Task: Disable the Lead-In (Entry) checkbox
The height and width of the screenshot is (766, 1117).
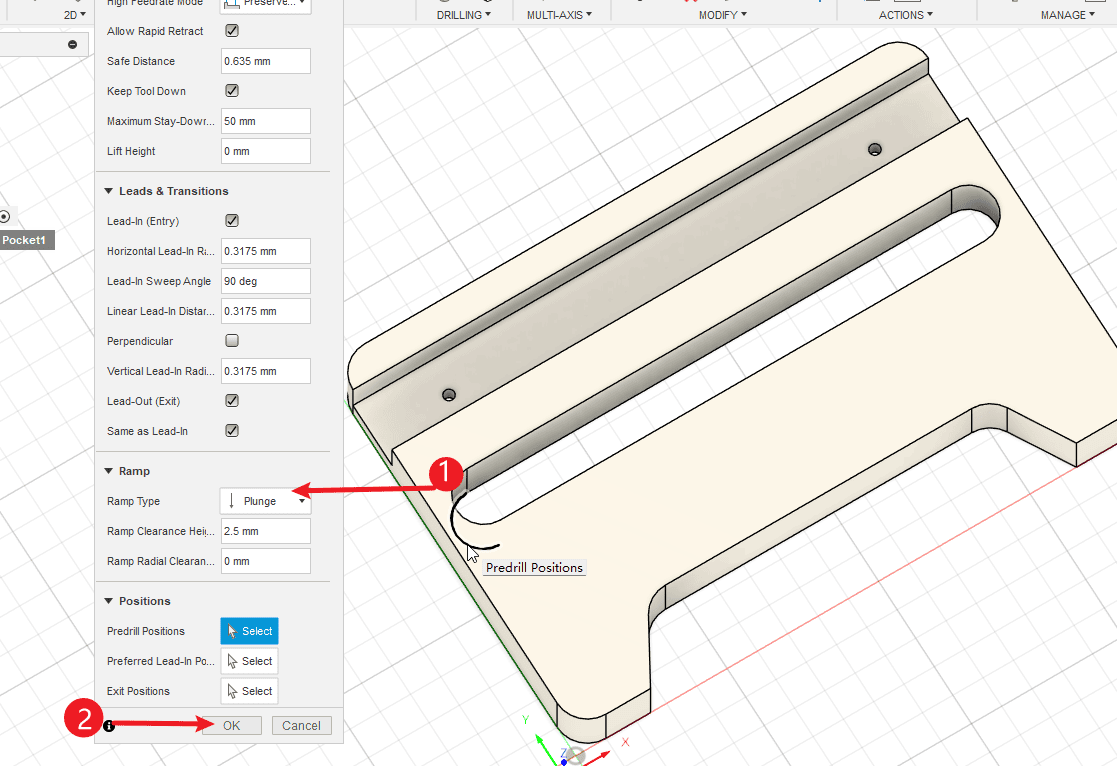Action: (x=232, y=221)
